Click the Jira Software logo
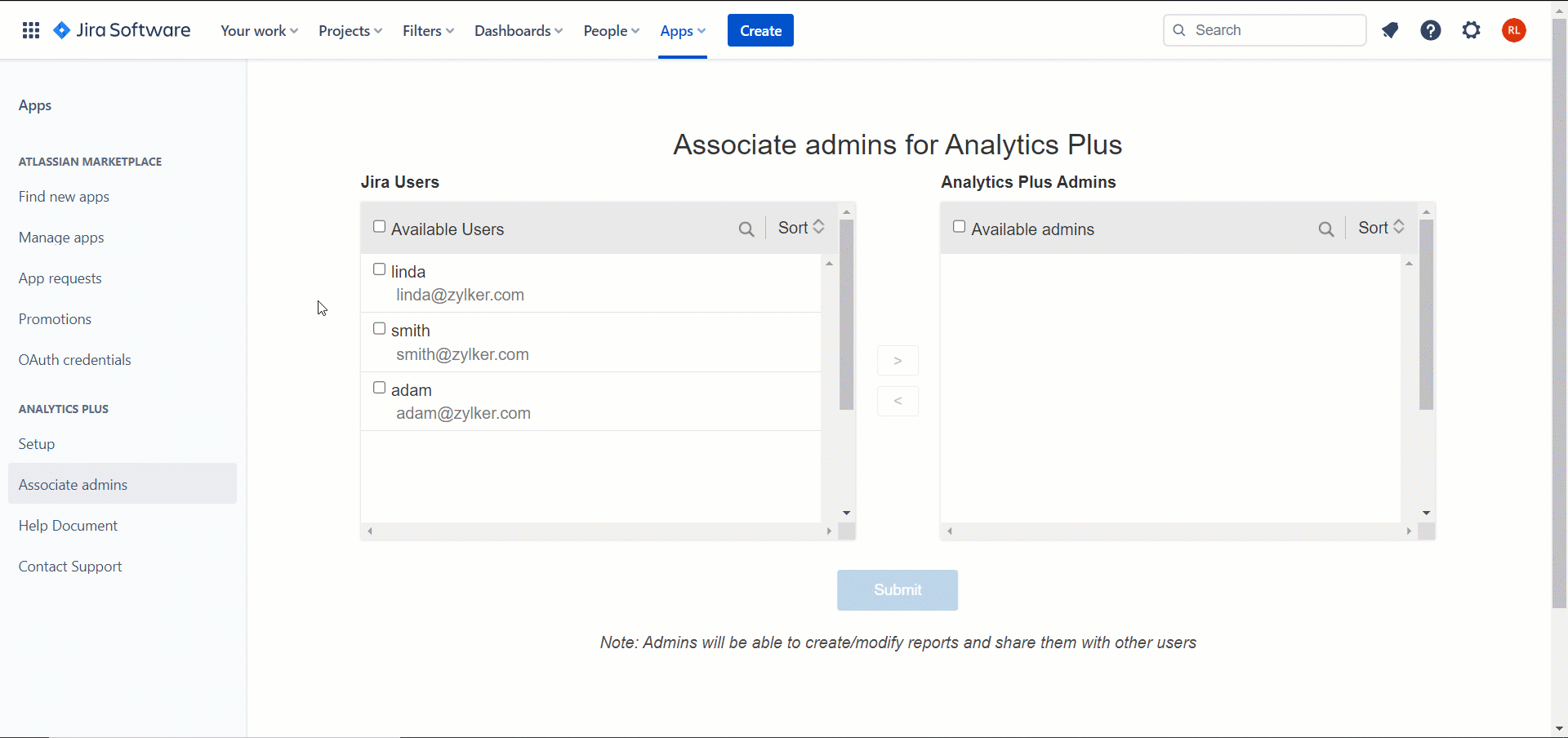Image resolution: width=1568 pixels, height=738 pixels. click(x=122, y=30)
